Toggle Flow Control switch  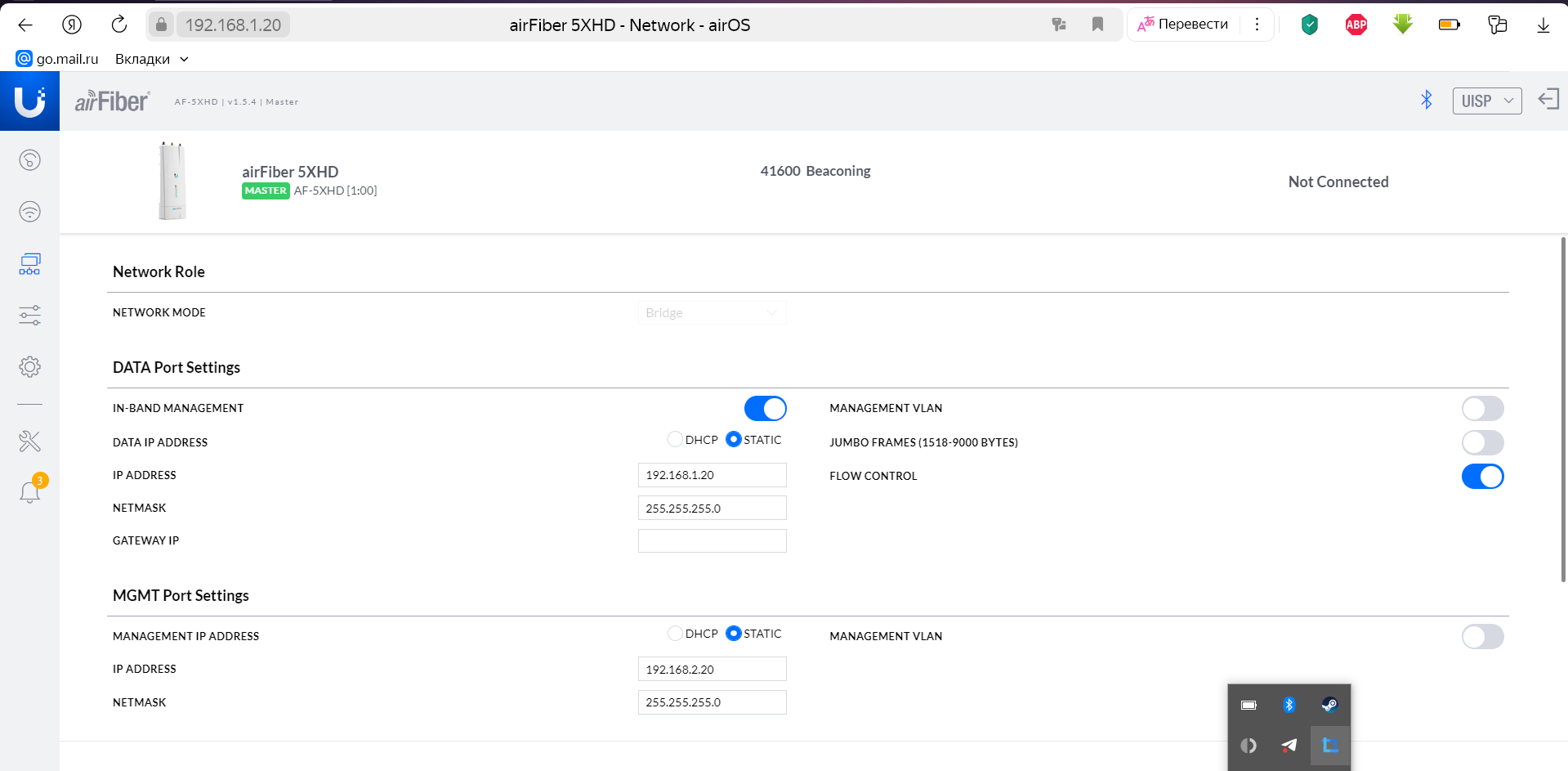tap(1482, 476)
